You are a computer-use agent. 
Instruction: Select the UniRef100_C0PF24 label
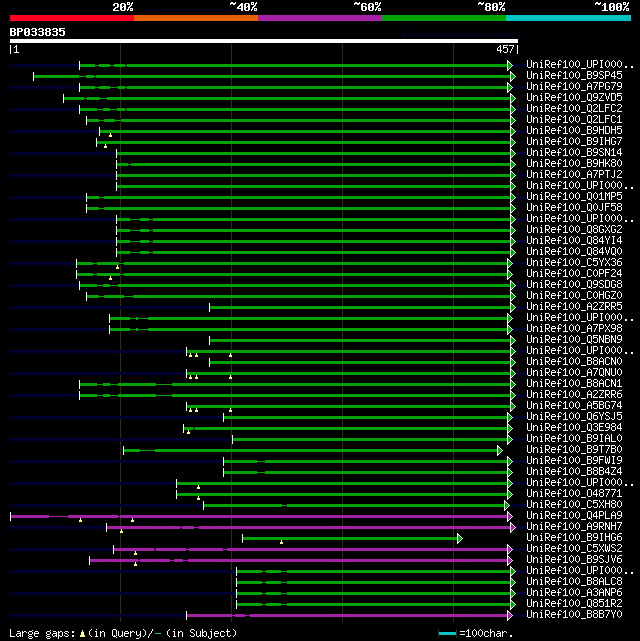tap(574, 273)
